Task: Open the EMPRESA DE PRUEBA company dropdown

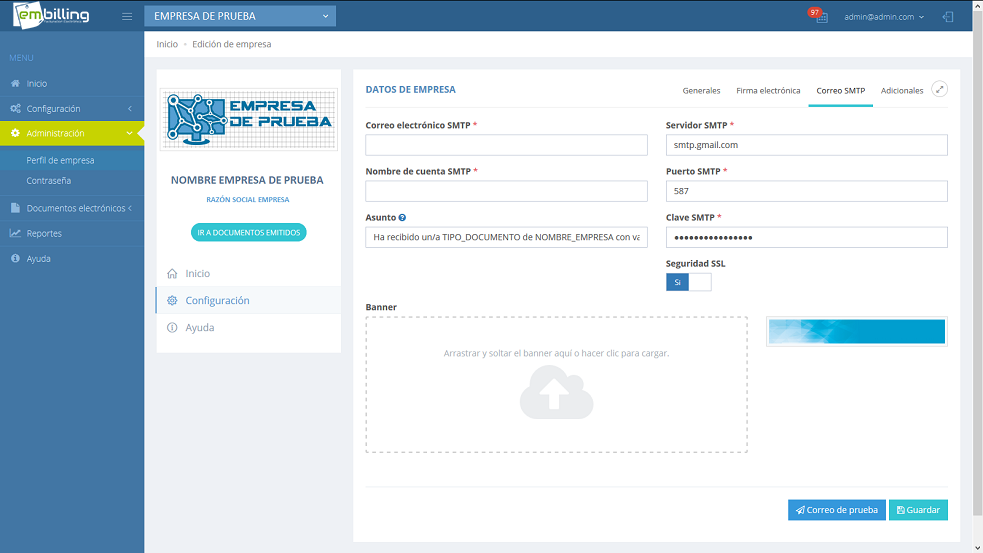Action: tap(240, 16)
